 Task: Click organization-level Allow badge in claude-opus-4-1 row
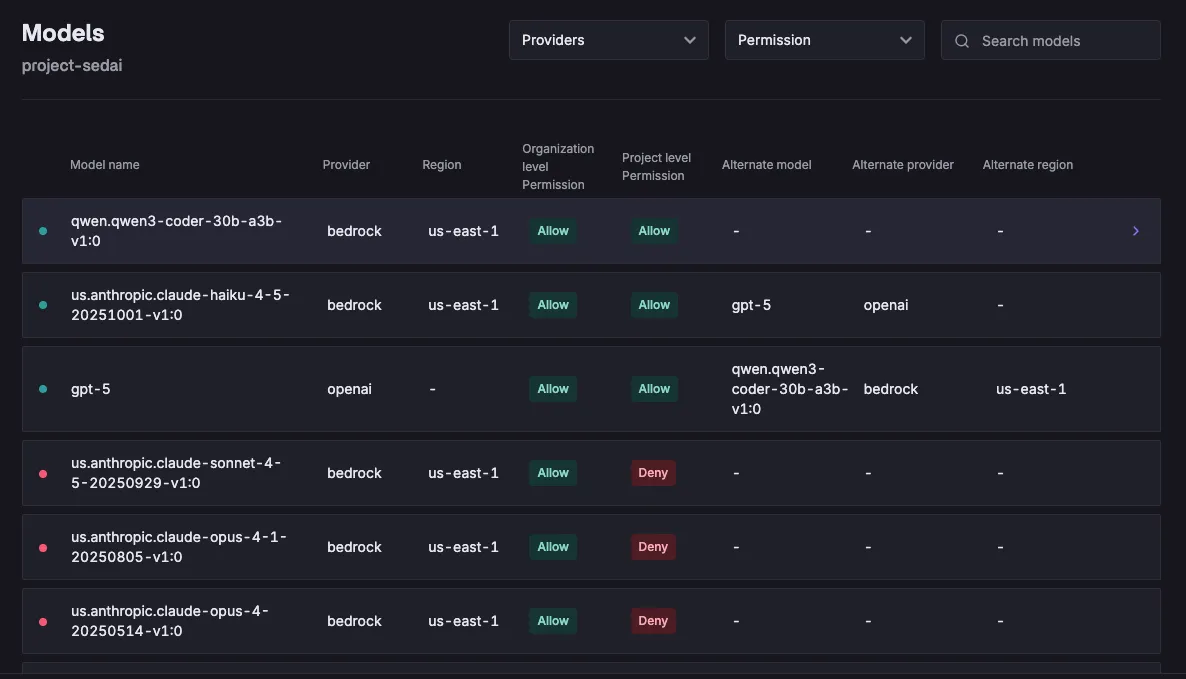(x=553, y=547)
